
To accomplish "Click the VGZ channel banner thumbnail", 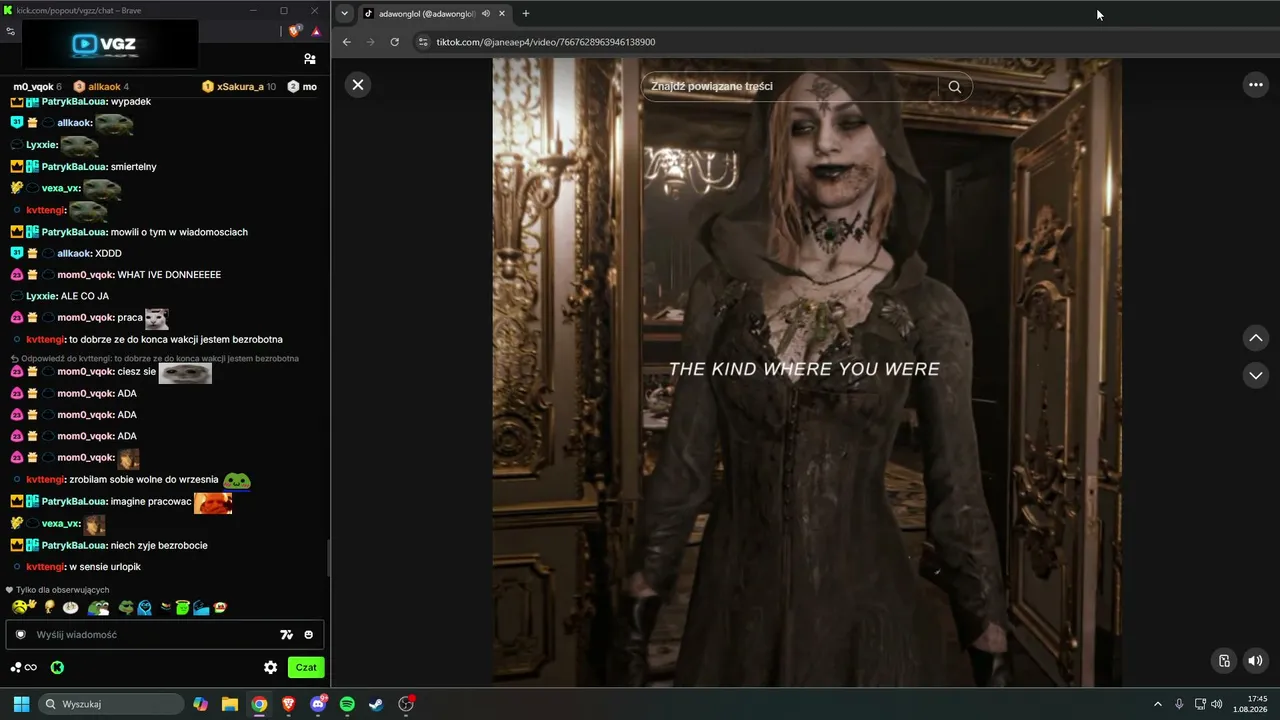I will click(x=110, y=44).
